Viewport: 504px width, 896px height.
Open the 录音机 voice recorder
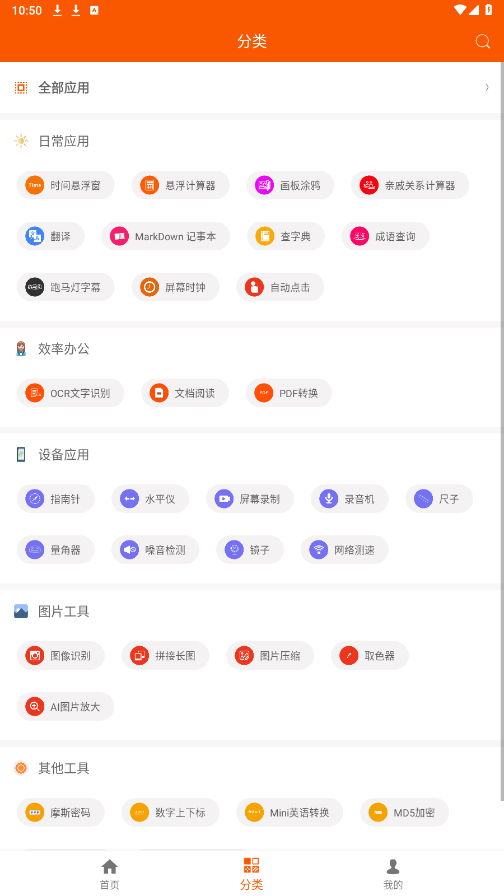350,499
